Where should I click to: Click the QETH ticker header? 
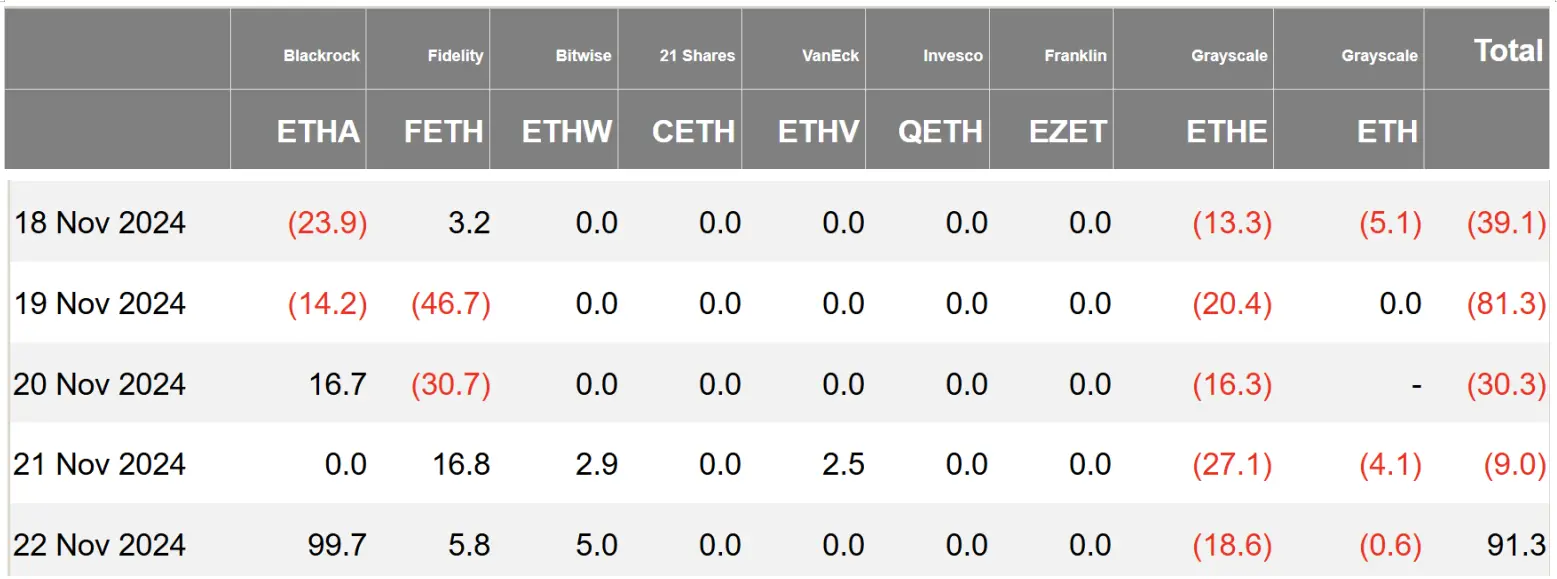(940, 132)
